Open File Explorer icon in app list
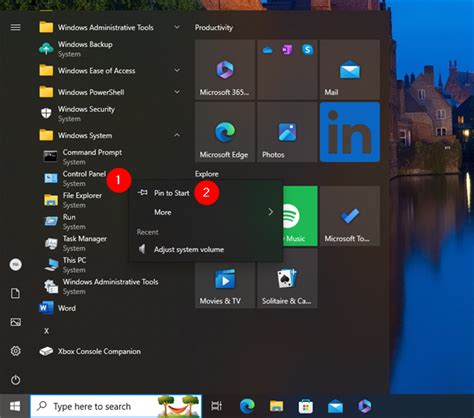 (51, 200)
